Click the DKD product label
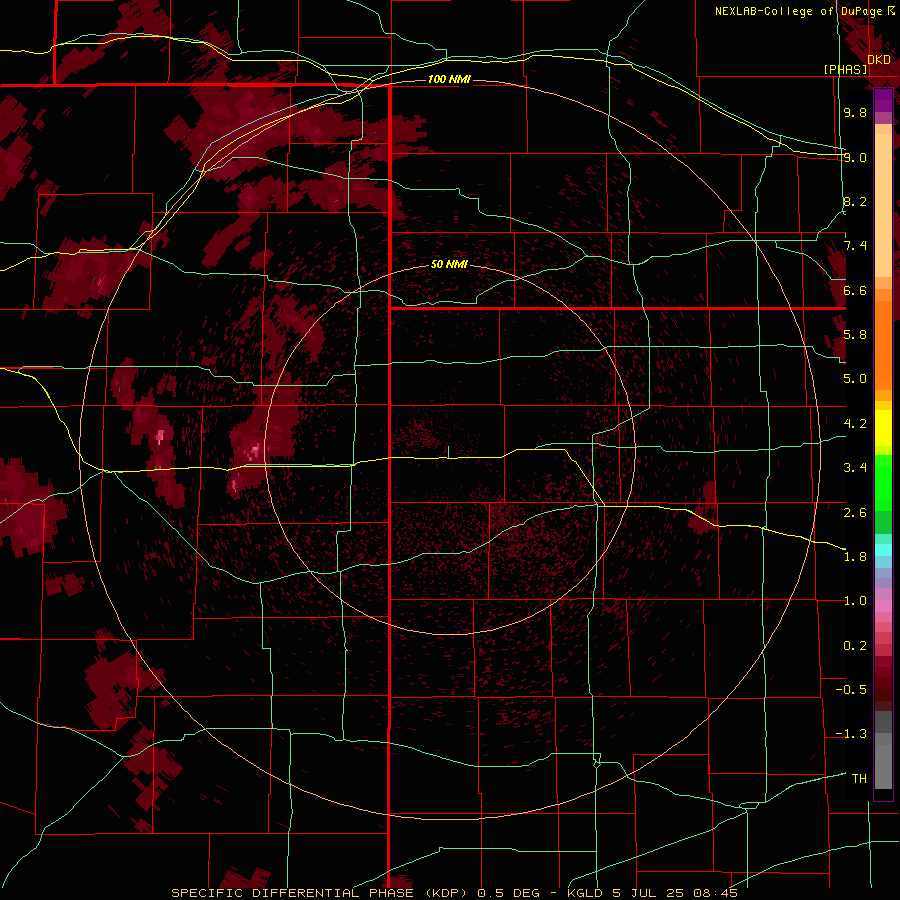The width and height of the screenshot is (900, 900). point(879,59)
